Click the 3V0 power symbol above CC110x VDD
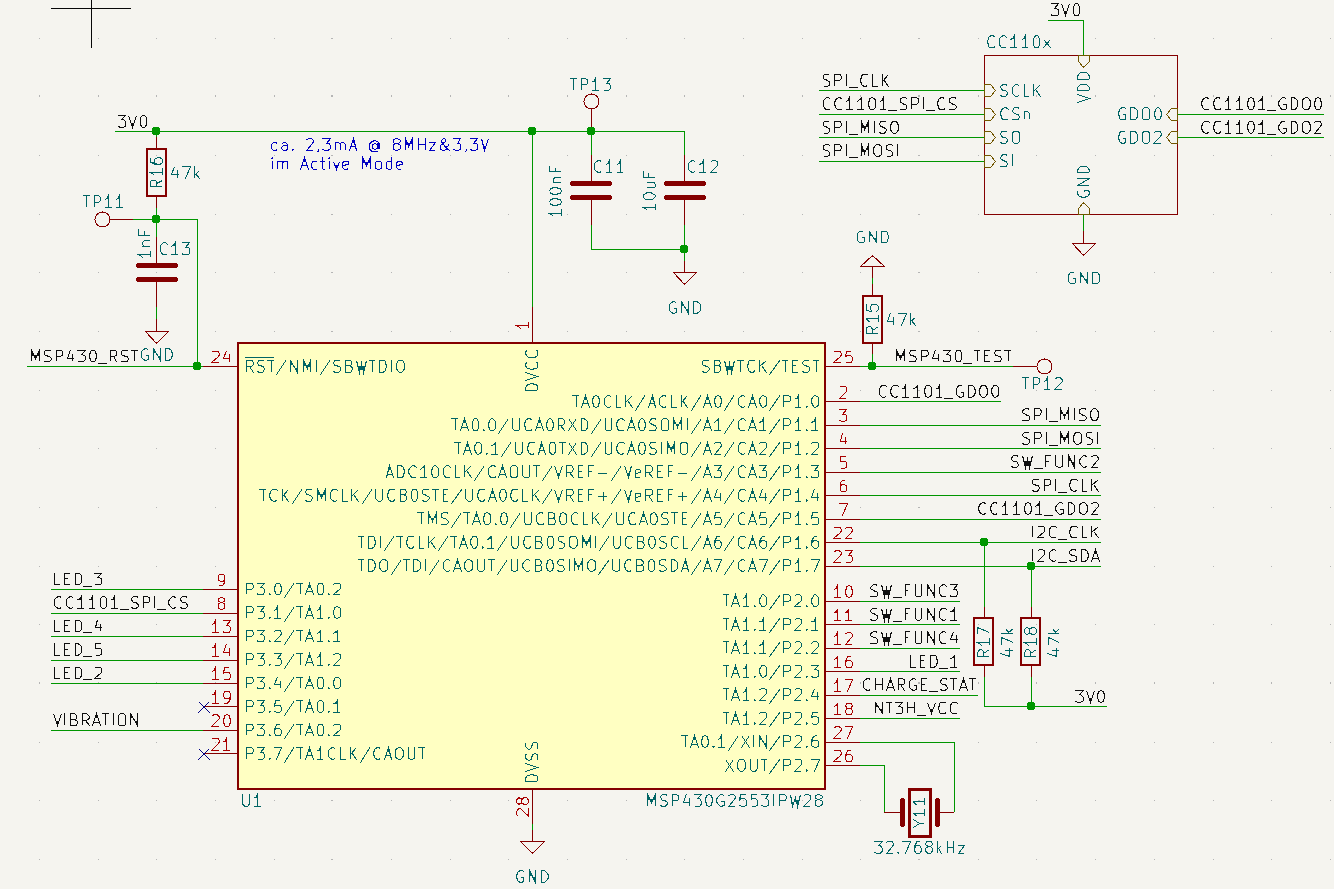 point(1068,10)
